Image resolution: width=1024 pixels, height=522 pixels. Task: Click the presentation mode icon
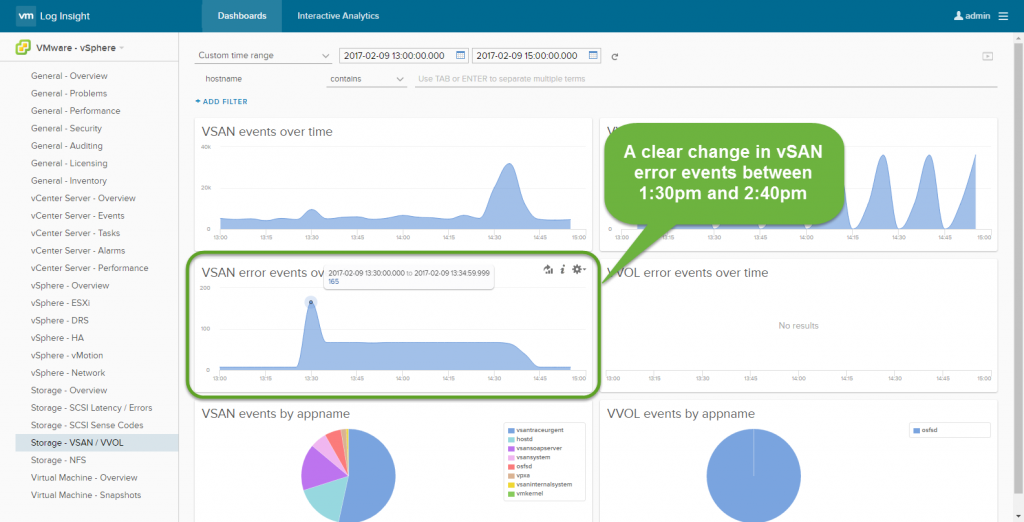point(987,56)
